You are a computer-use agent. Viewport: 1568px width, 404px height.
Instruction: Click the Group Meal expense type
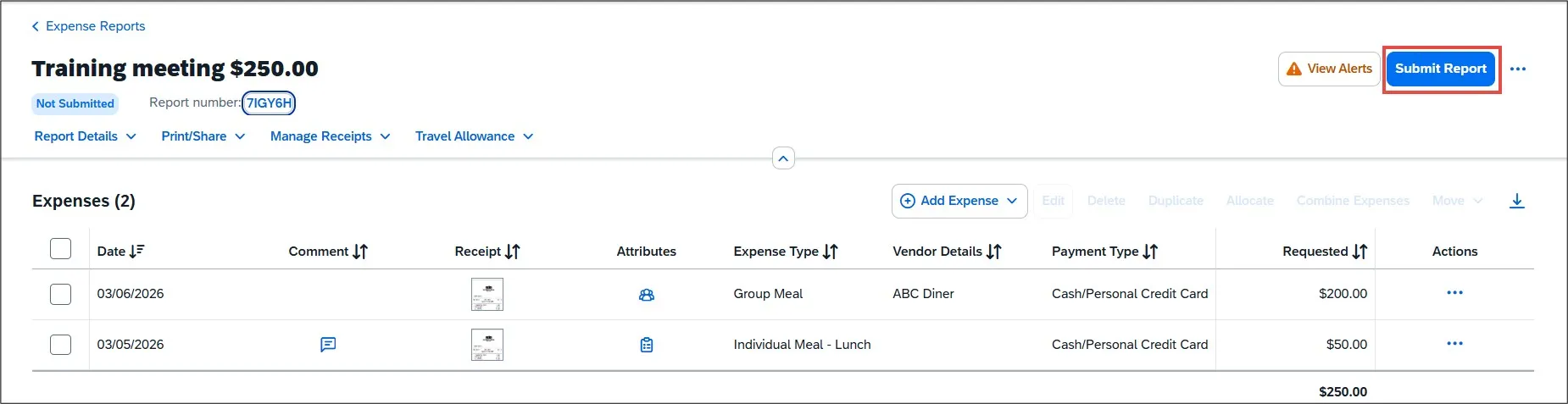click(x=768, y=294)
